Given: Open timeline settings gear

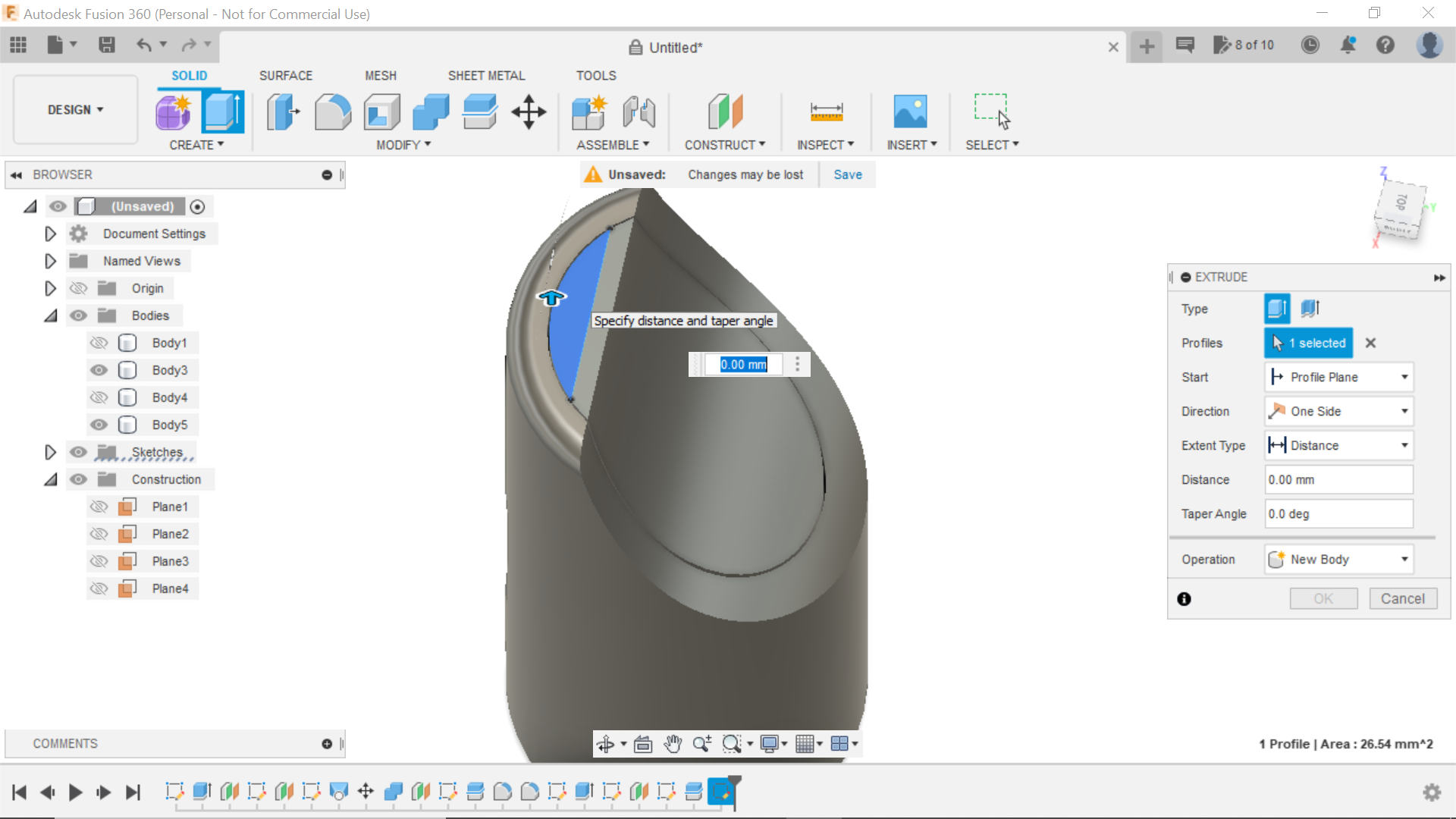Looking at the screenshot, I should click(x=1432, y=792).
